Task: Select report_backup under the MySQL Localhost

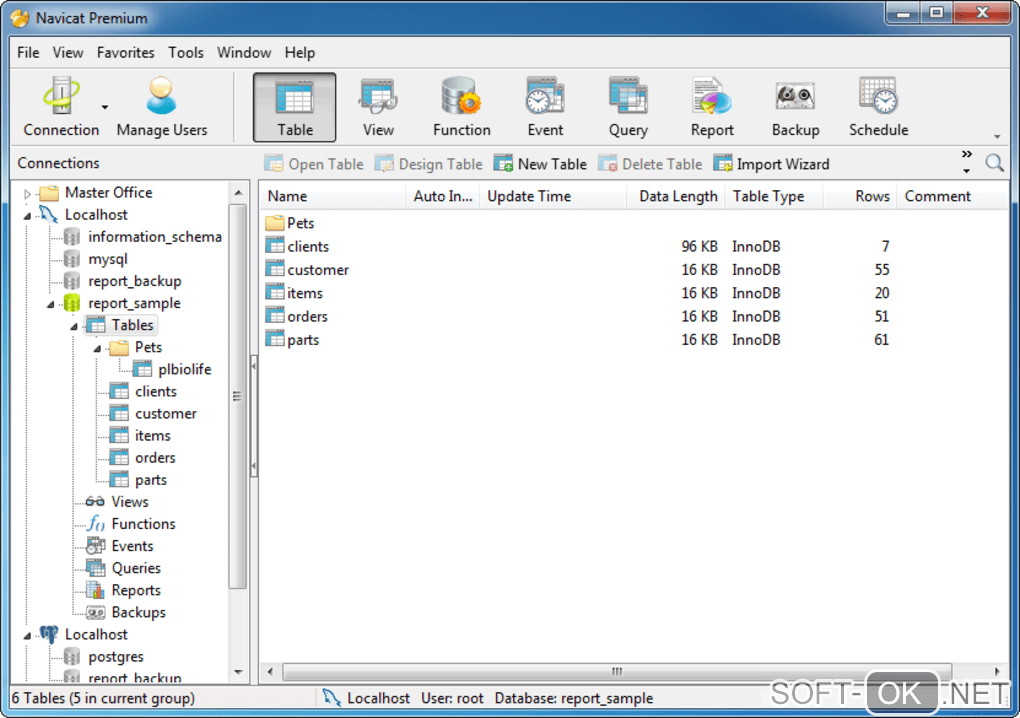Action: click(x=134, y=281)
